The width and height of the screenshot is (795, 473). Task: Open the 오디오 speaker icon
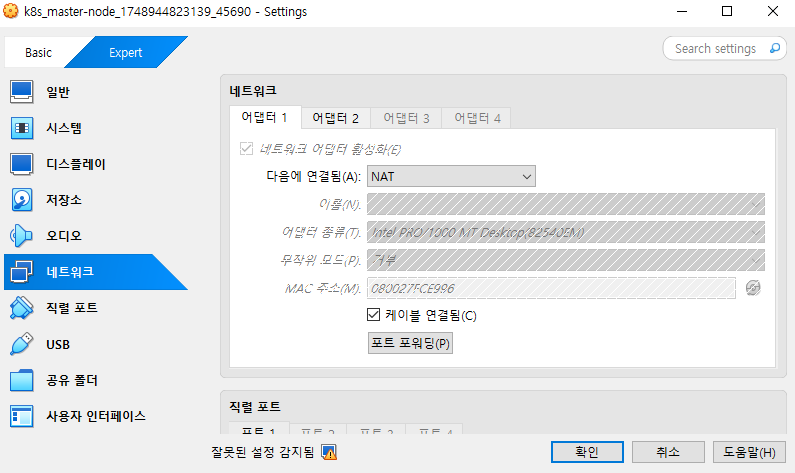coord(21,236)
